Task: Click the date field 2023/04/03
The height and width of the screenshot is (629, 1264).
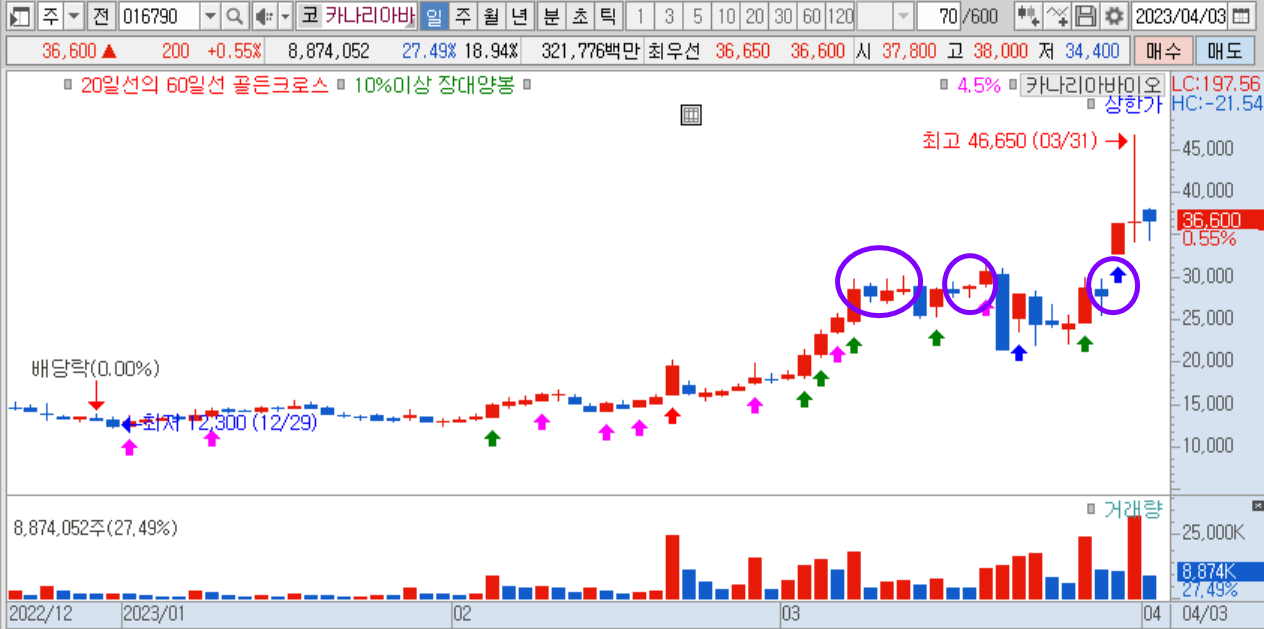Action: click(1179, 15)
